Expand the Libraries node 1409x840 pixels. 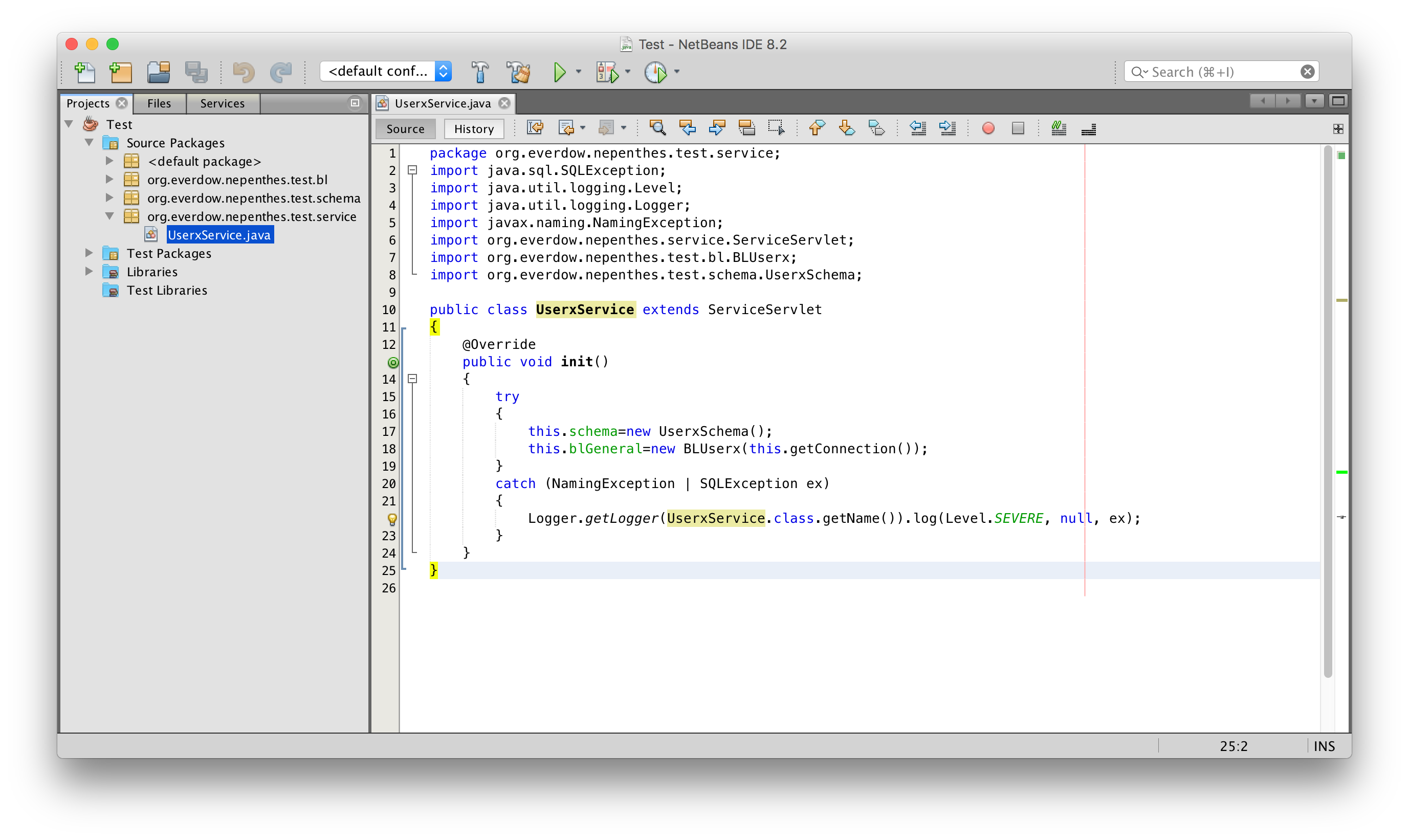(90, 271)
